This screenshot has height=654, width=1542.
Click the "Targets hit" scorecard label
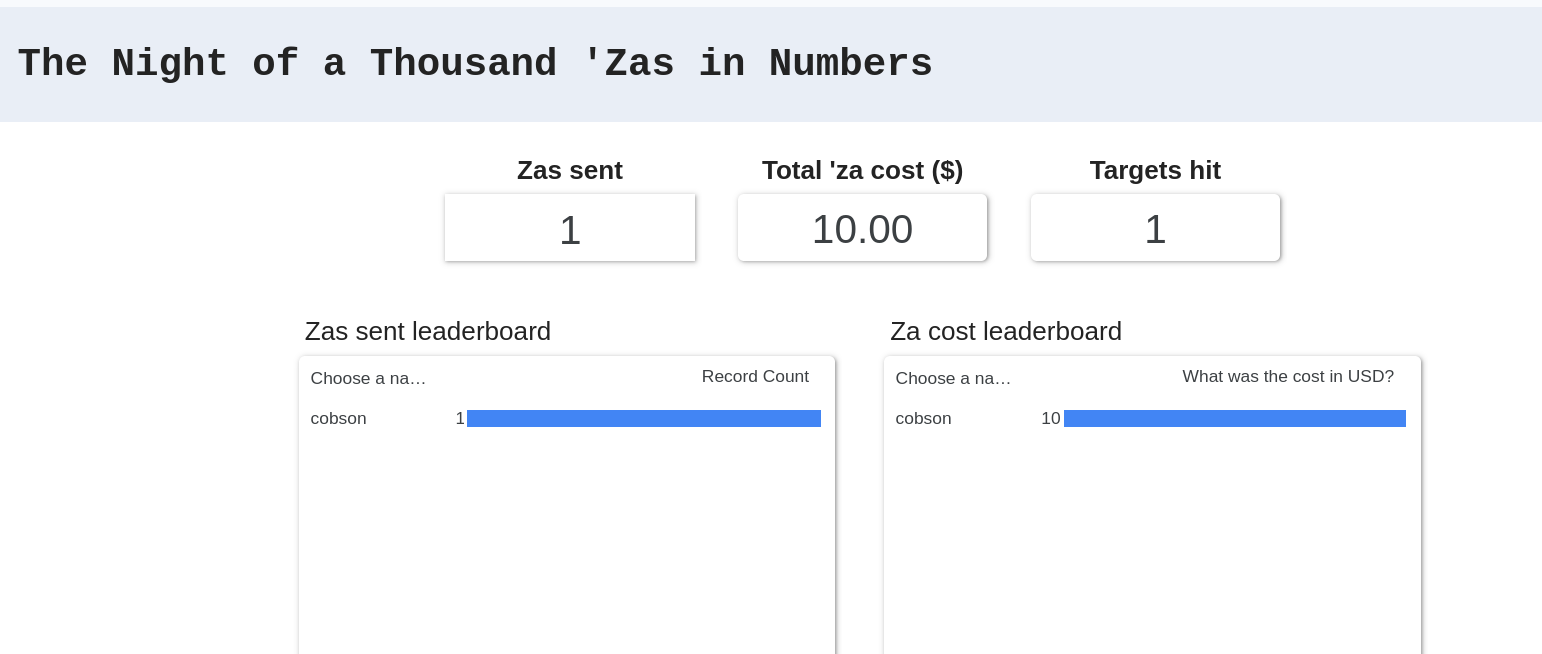[1155, 170]
